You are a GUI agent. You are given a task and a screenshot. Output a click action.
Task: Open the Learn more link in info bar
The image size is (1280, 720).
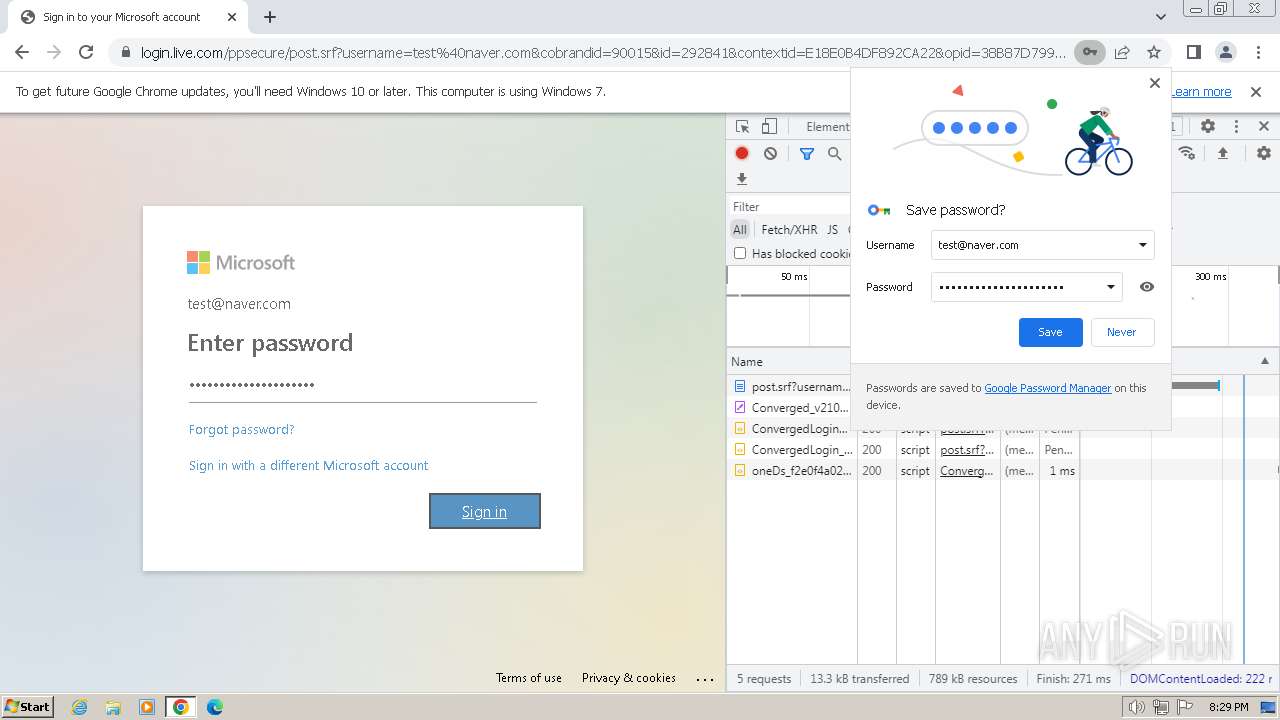pos(1201,92)
